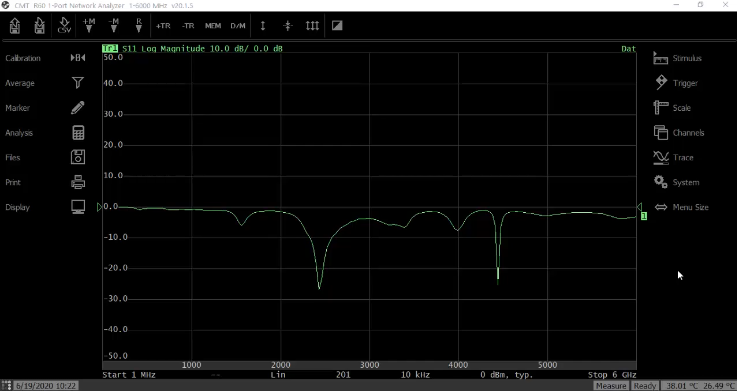Image resolution: width=737 pixels, height=391 pixels.
Task: Open the Marker menu
Action: tap(17, 108)
